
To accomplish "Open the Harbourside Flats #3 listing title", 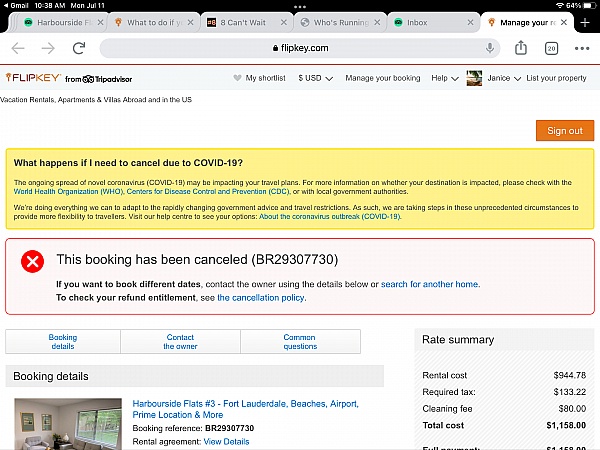I will [x=245, y=409].
